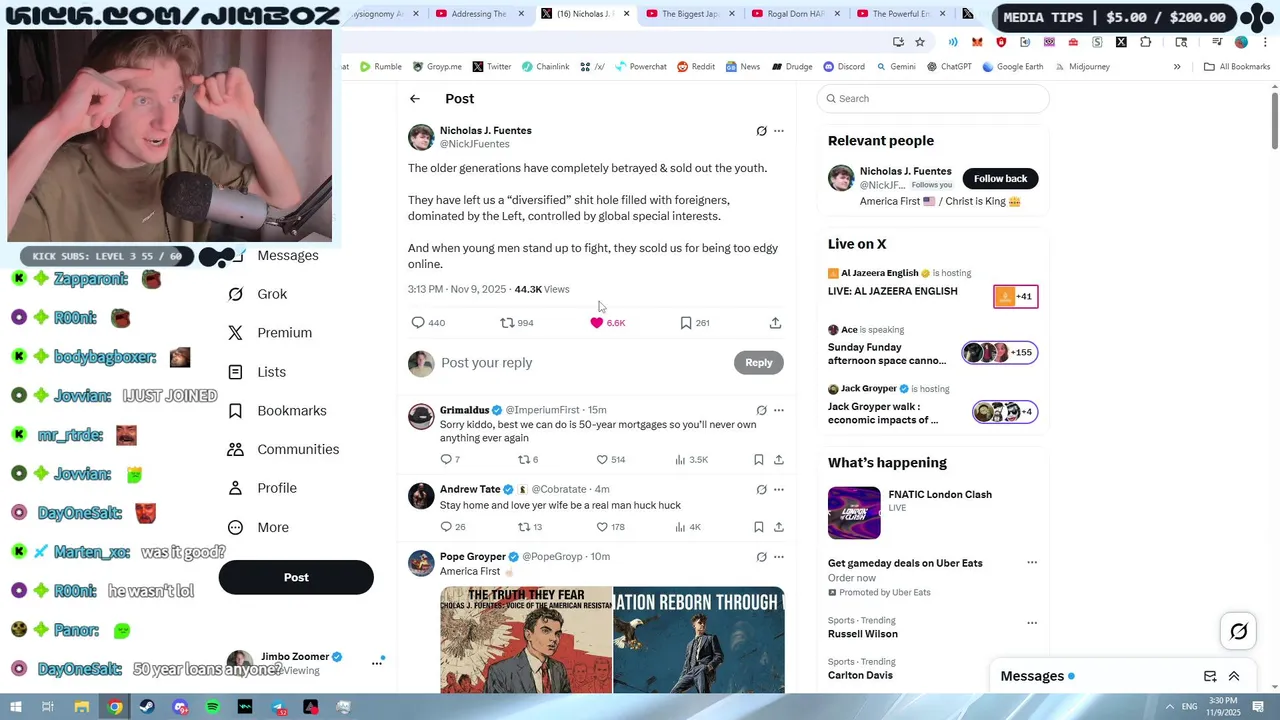Open three-dot menu on the main post
The height and width of the screenshot is (720, 1280).
[x=779, y=131]
